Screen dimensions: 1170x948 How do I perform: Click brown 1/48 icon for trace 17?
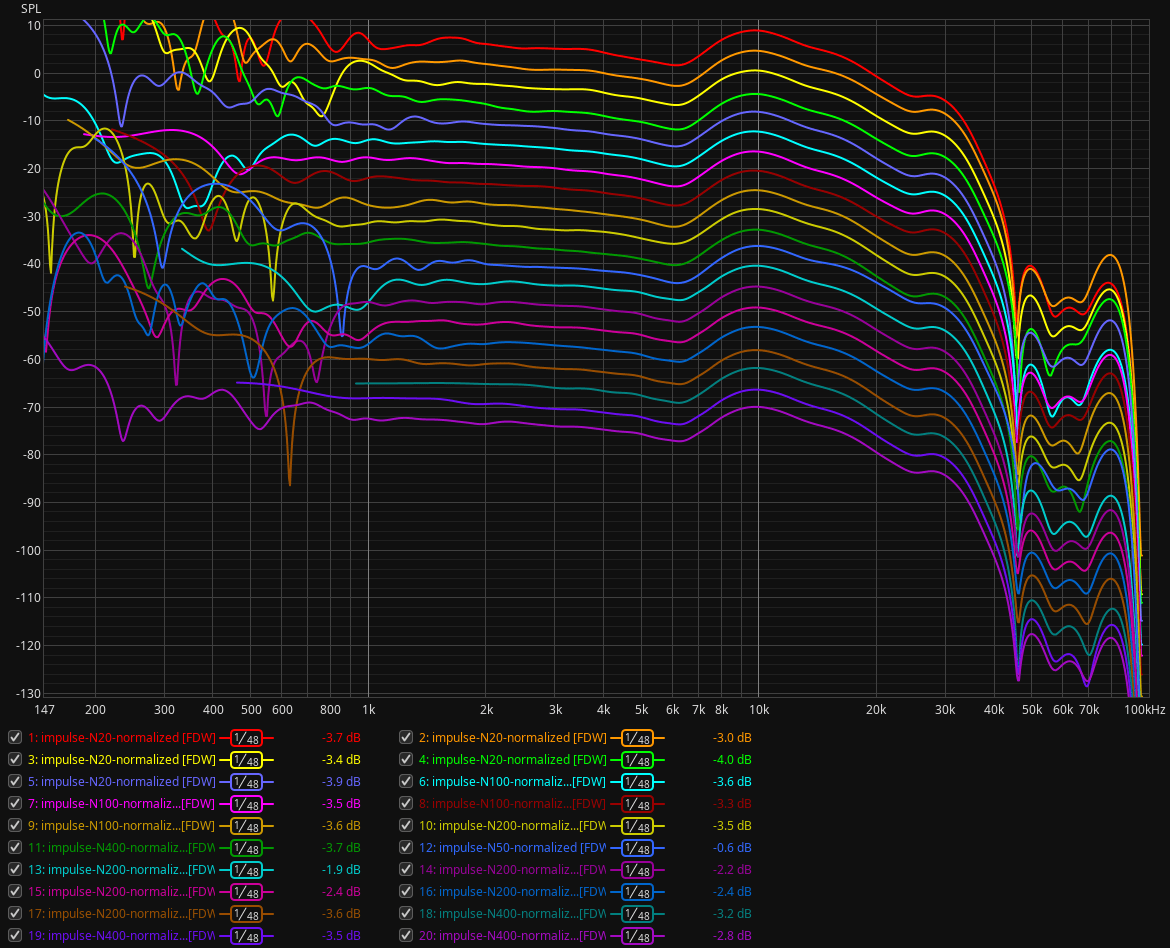(x=246, y=914)
